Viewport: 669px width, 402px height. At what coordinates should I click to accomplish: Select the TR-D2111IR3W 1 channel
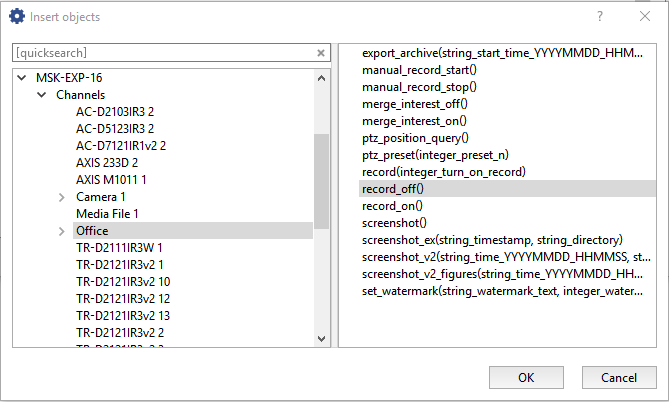click(119, 248)
